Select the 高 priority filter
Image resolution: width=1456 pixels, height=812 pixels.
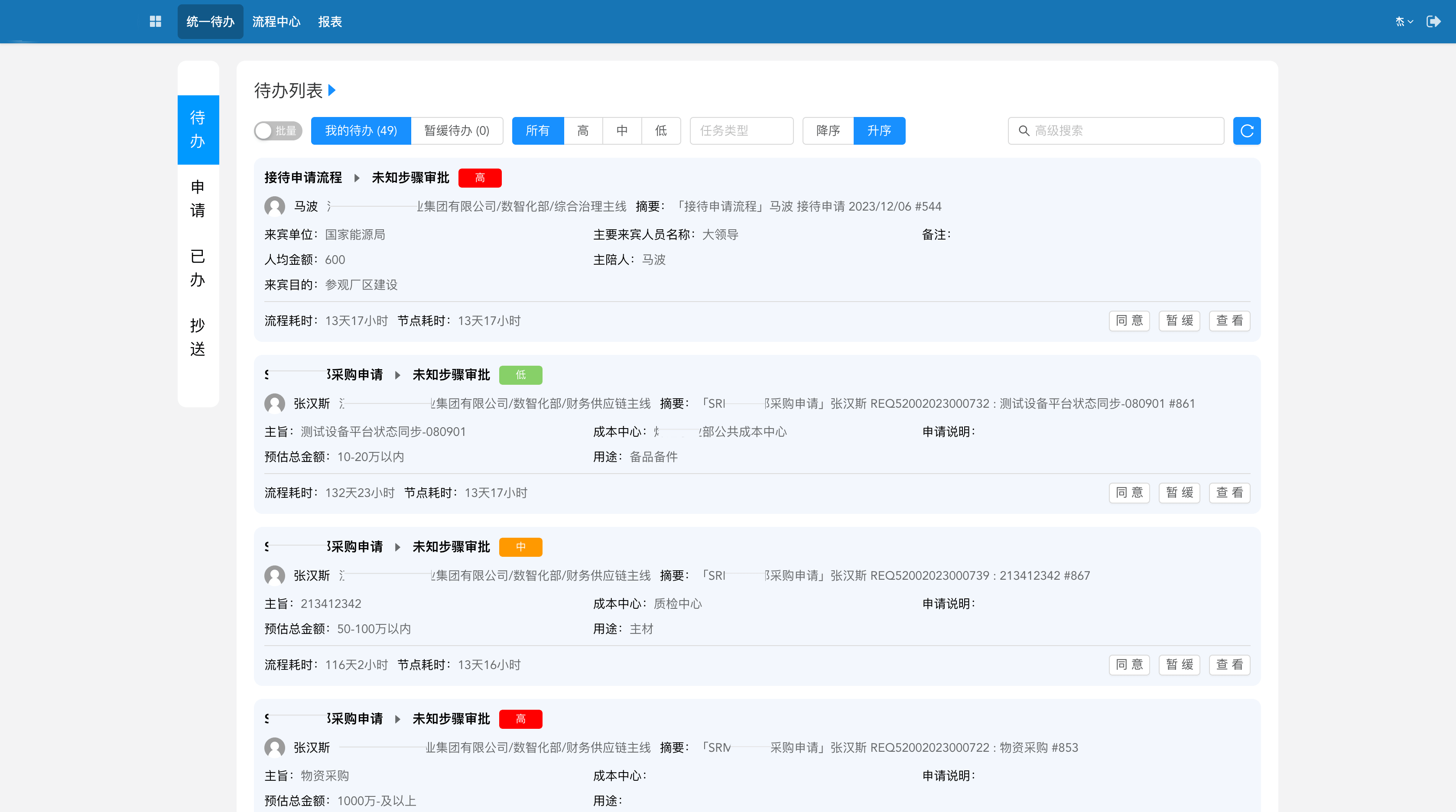click(583, 131)
